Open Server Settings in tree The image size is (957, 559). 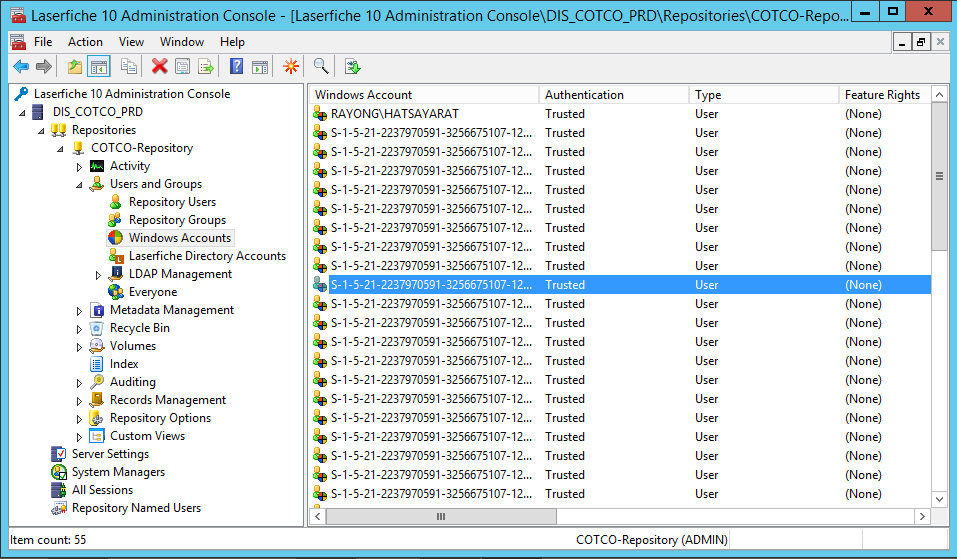(110, 454)
